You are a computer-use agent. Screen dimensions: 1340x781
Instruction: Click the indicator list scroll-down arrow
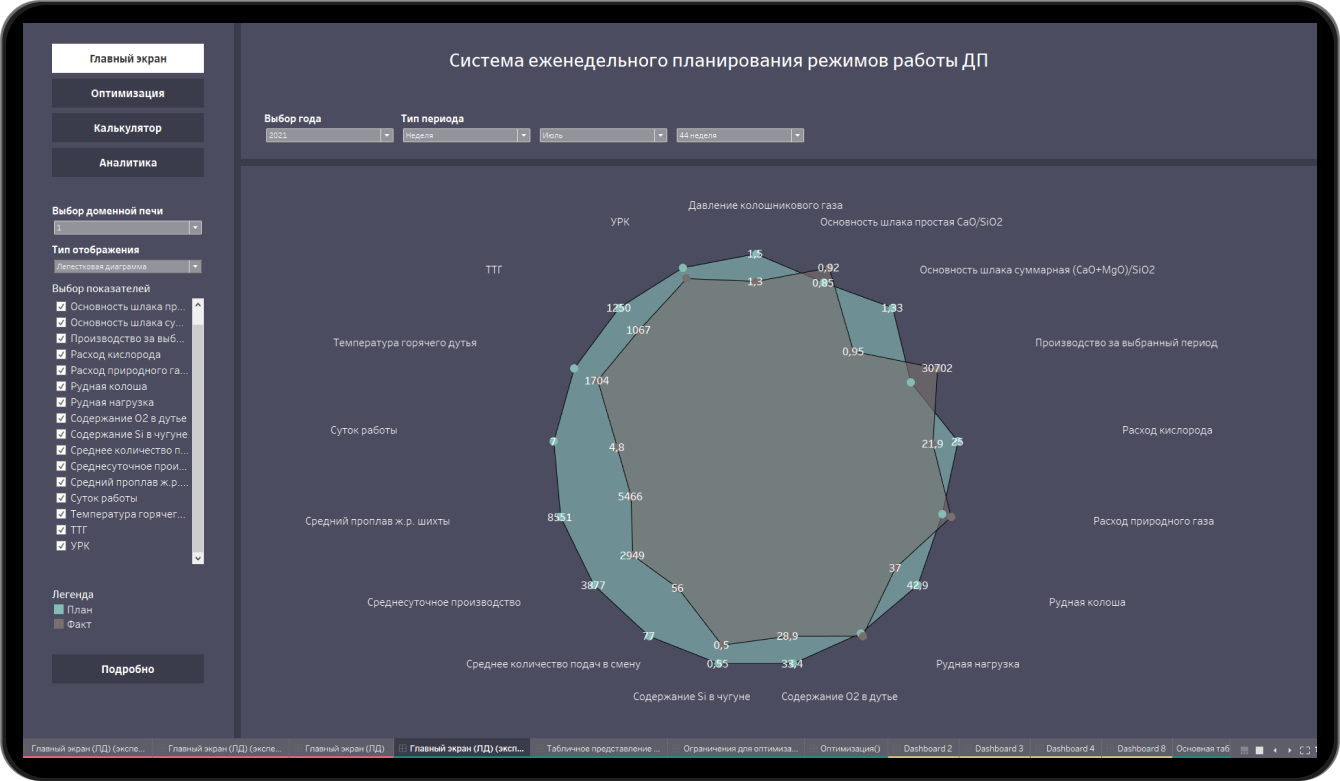click(x=197, y=558)
